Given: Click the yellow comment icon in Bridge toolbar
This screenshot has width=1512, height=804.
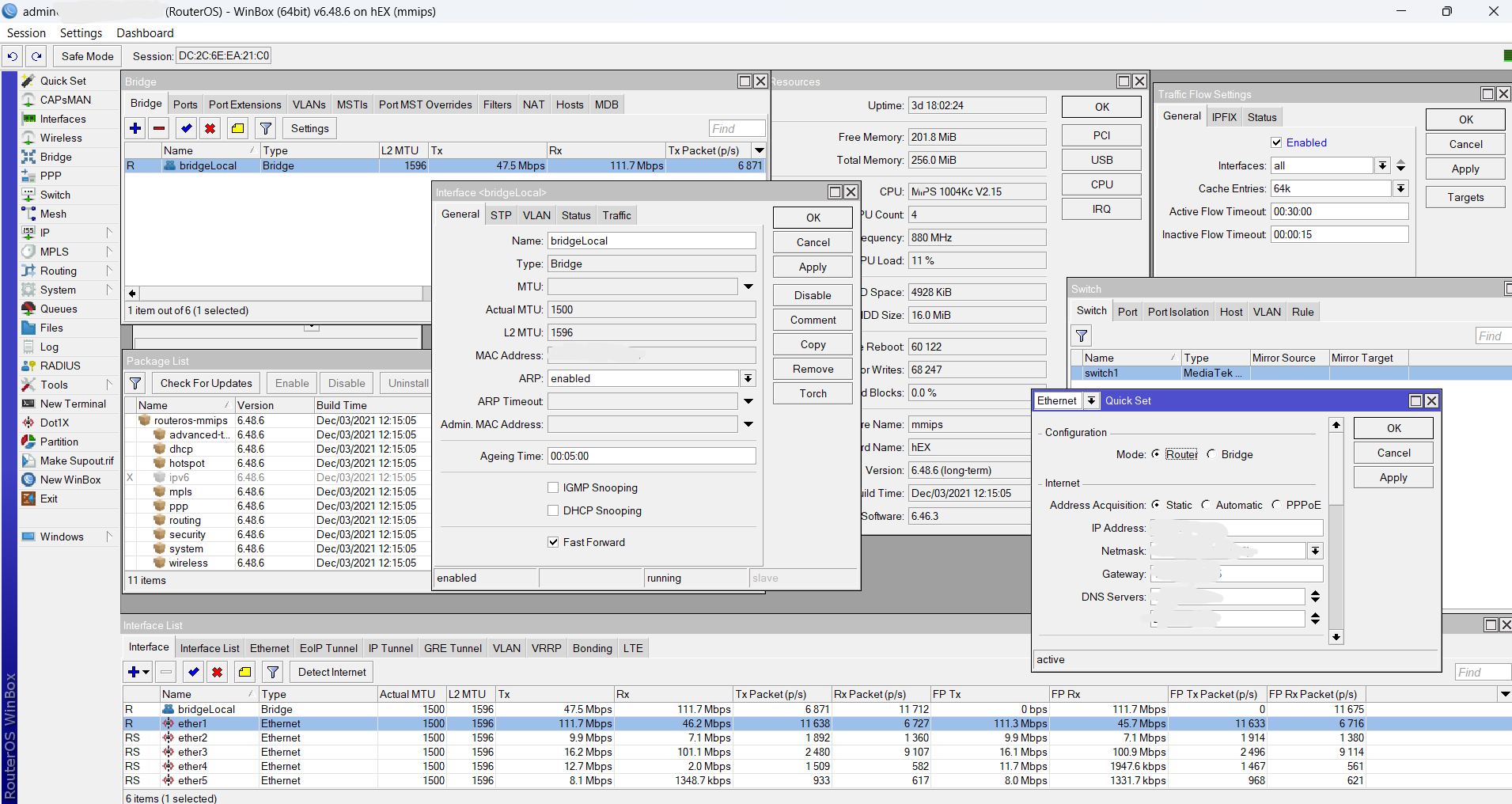Looking at the screenshot, I should 237,128.
